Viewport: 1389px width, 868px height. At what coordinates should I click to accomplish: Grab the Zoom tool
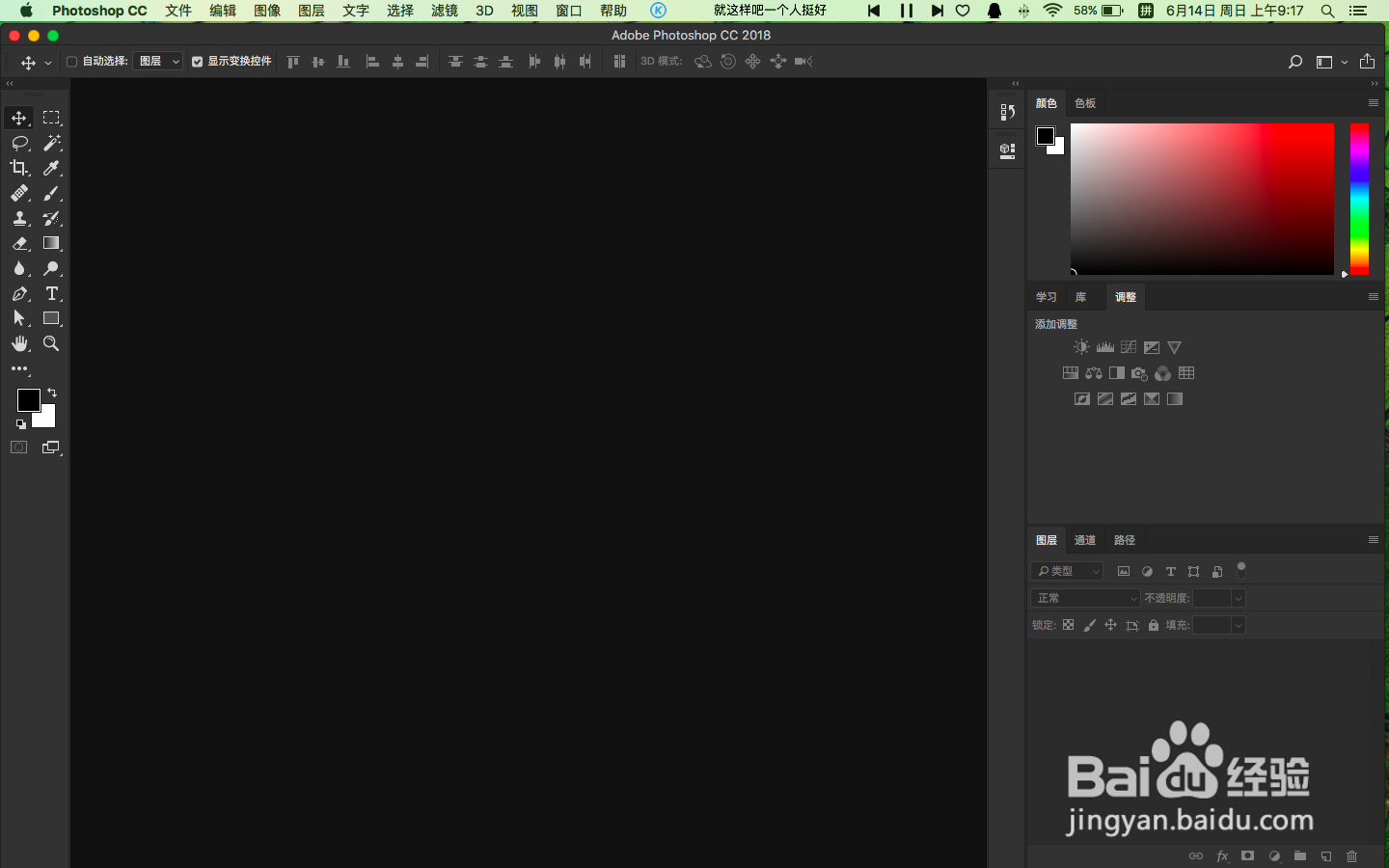[x=52, y=343]
